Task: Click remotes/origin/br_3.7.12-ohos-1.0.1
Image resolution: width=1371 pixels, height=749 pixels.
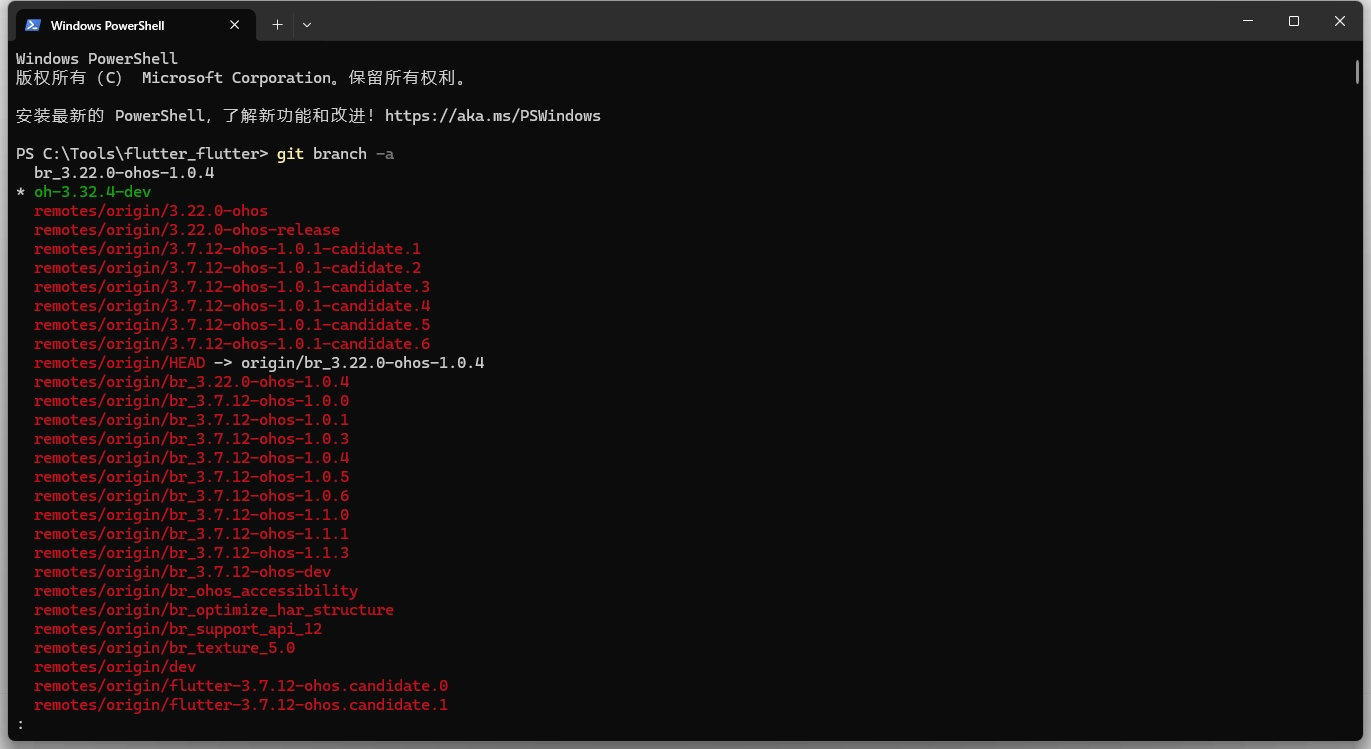Action: tap(192, 420)
